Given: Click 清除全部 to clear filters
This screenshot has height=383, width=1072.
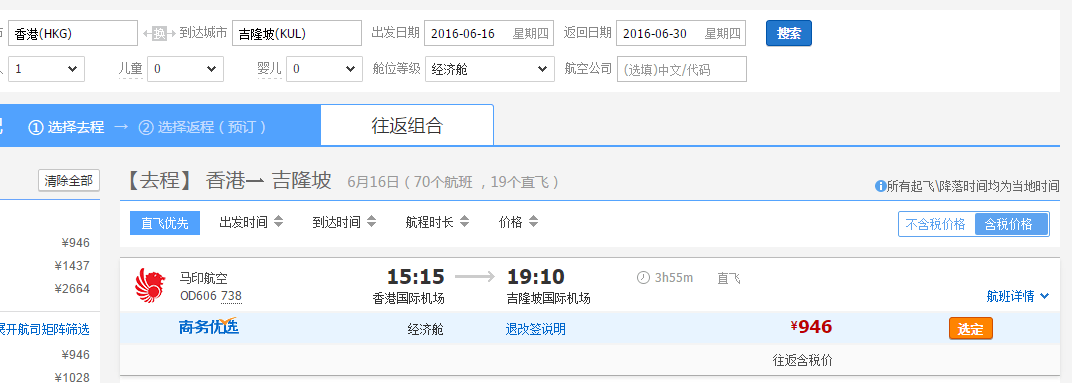Looking at the screenshot, I should 69,181.
